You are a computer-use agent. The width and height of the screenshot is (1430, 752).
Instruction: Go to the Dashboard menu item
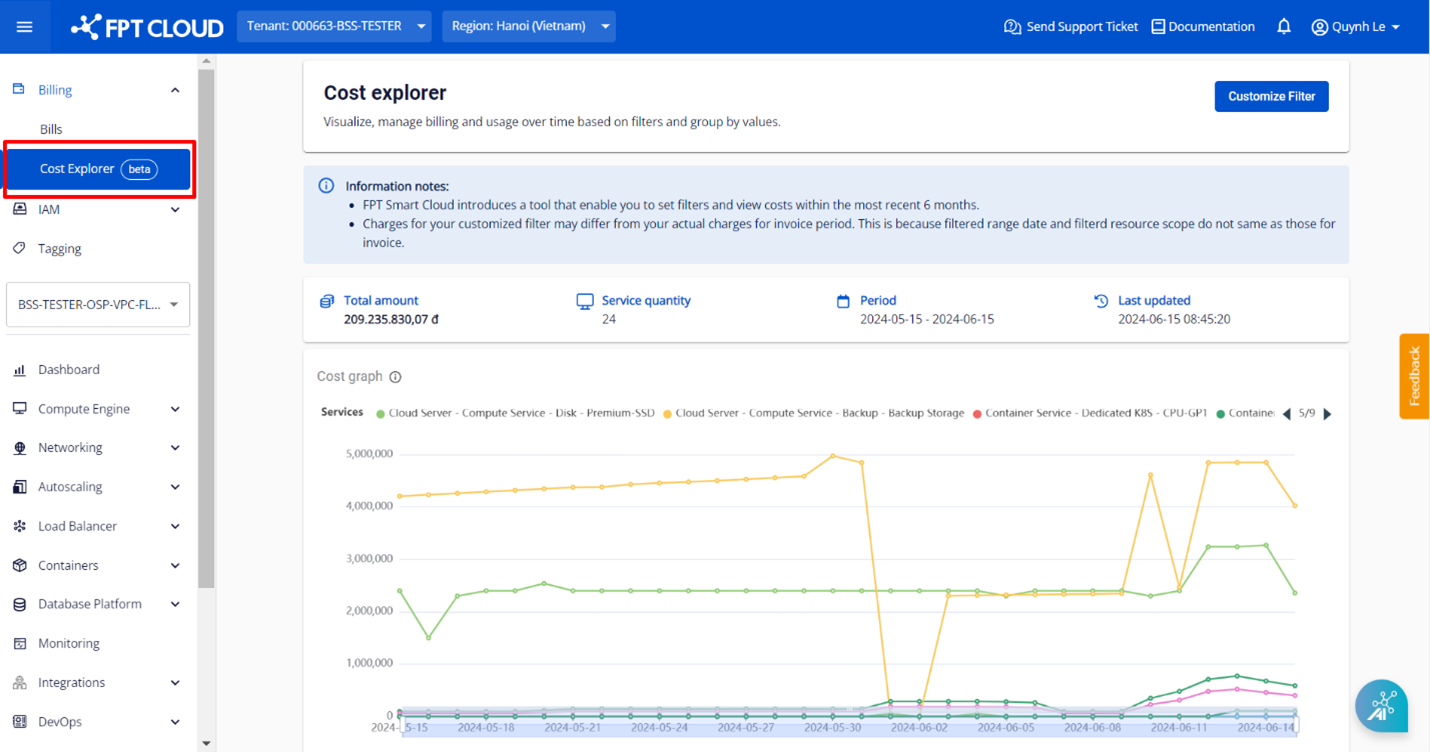pos(69,370)
